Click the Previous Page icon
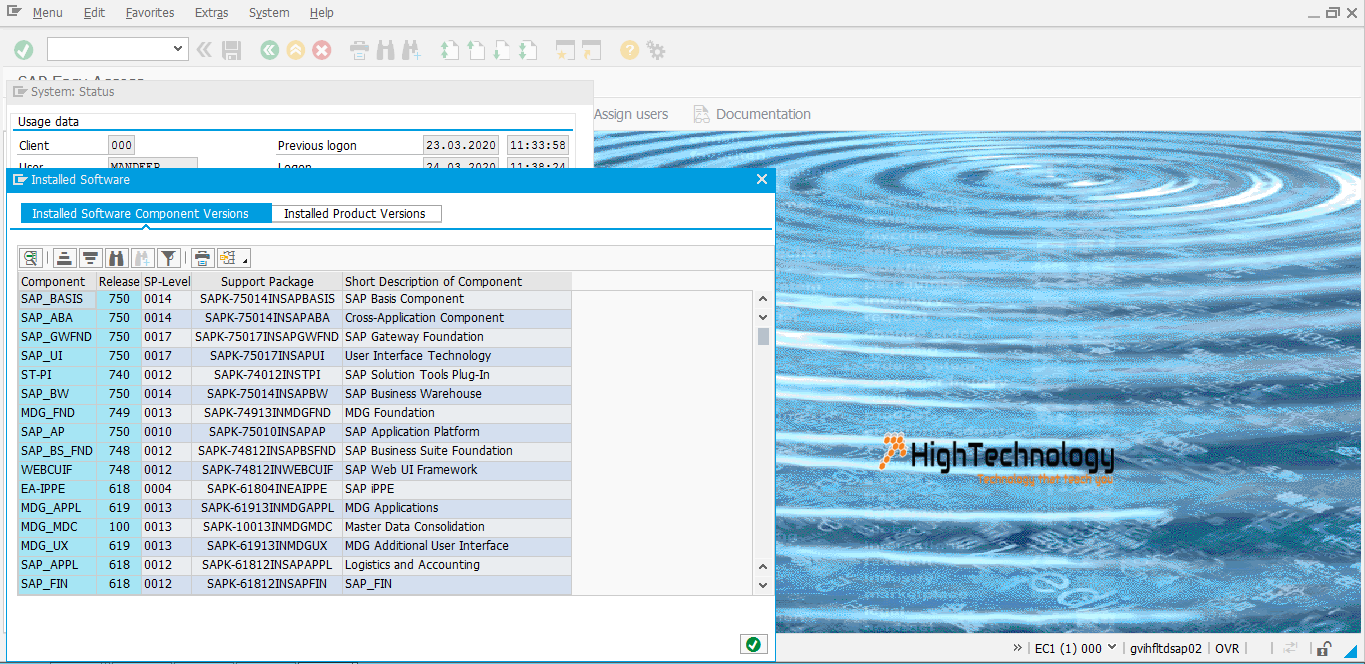The width and height of the screenshot is (1365, 664). 476,50
